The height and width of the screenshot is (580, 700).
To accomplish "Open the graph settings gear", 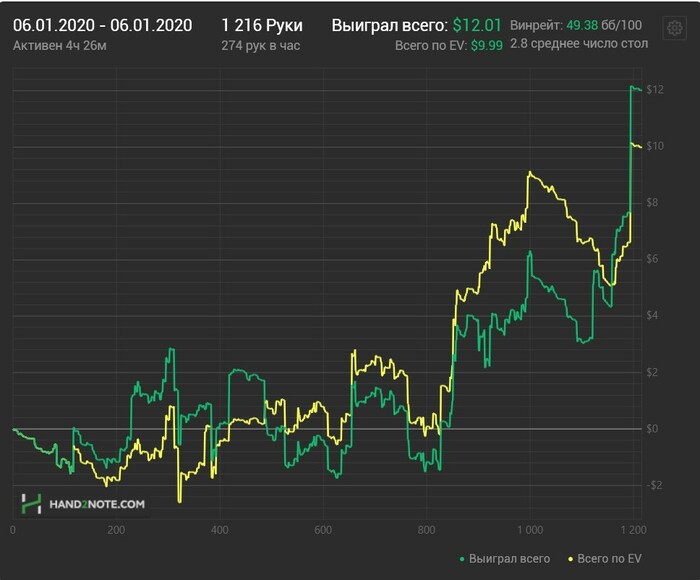I will (x=675, y=28).
